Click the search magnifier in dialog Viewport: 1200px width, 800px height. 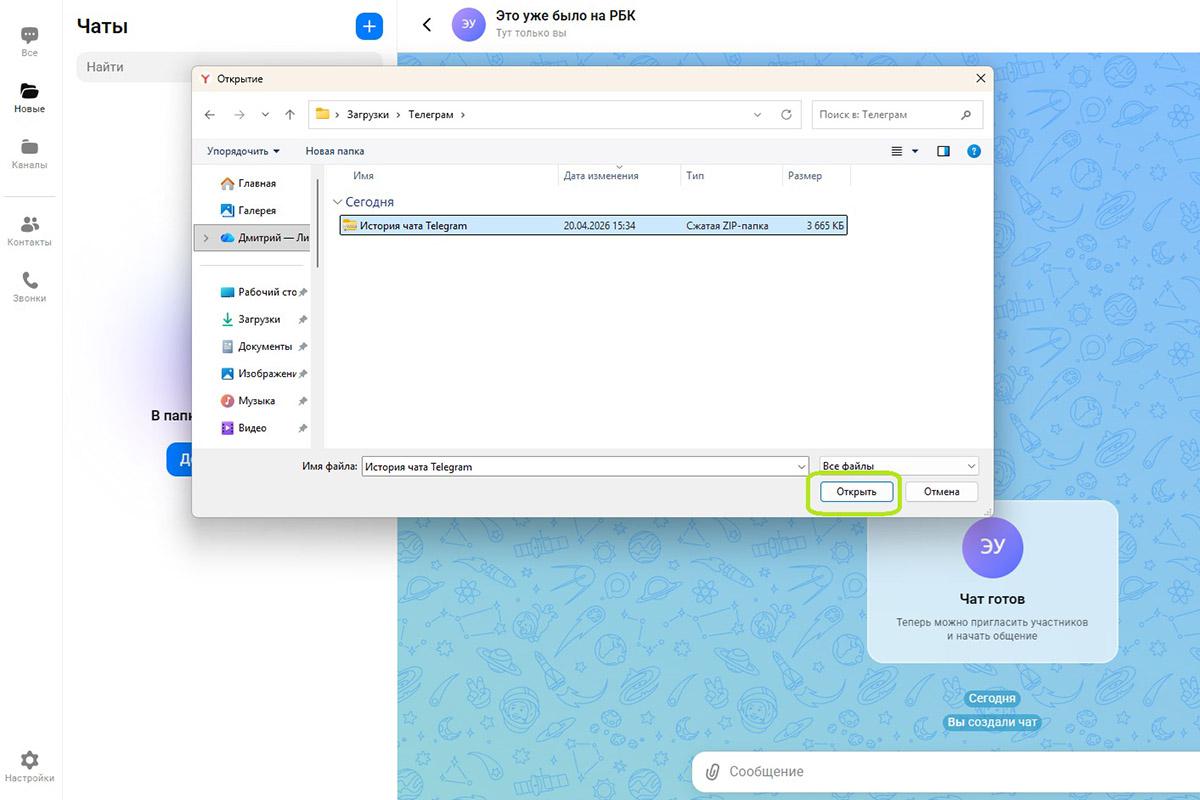[x=966, y=115]
